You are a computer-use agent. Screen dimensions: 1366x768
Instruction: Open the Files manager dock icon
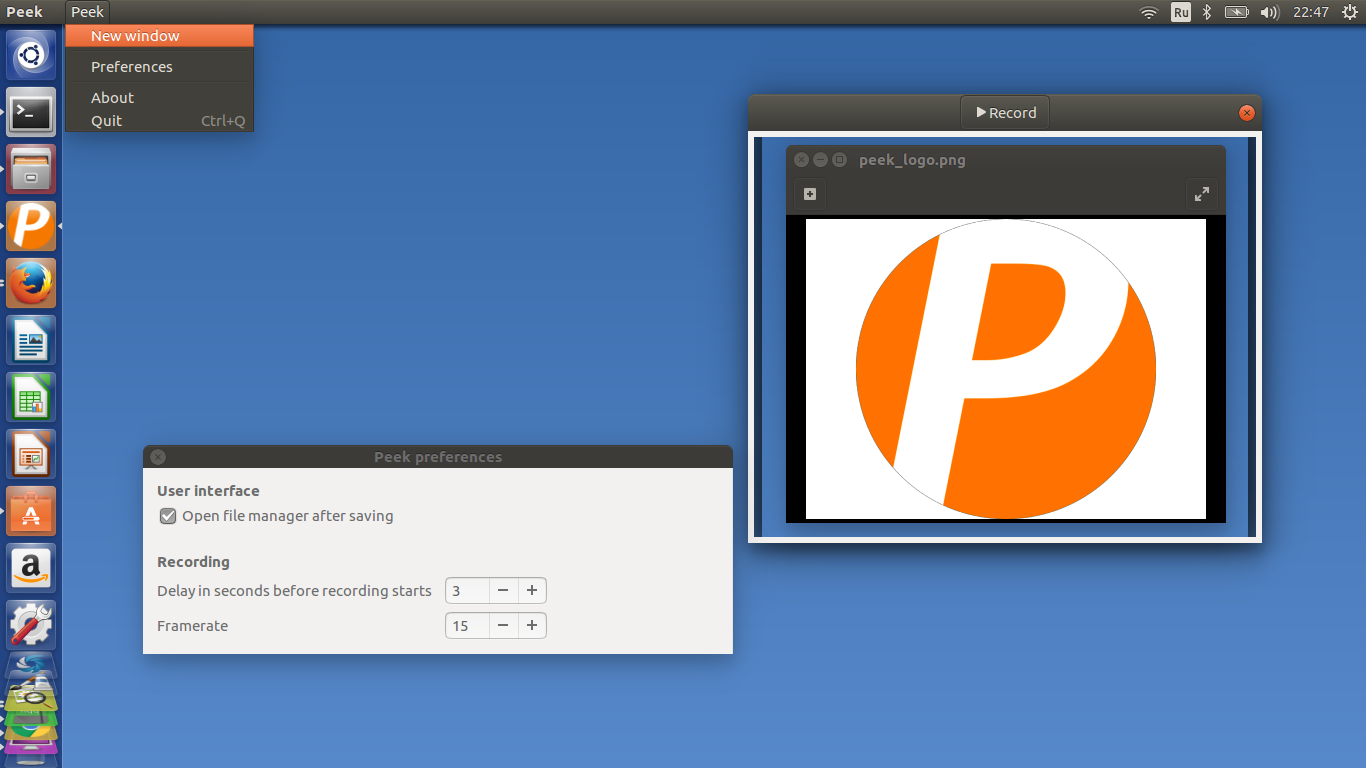point(31,169)
